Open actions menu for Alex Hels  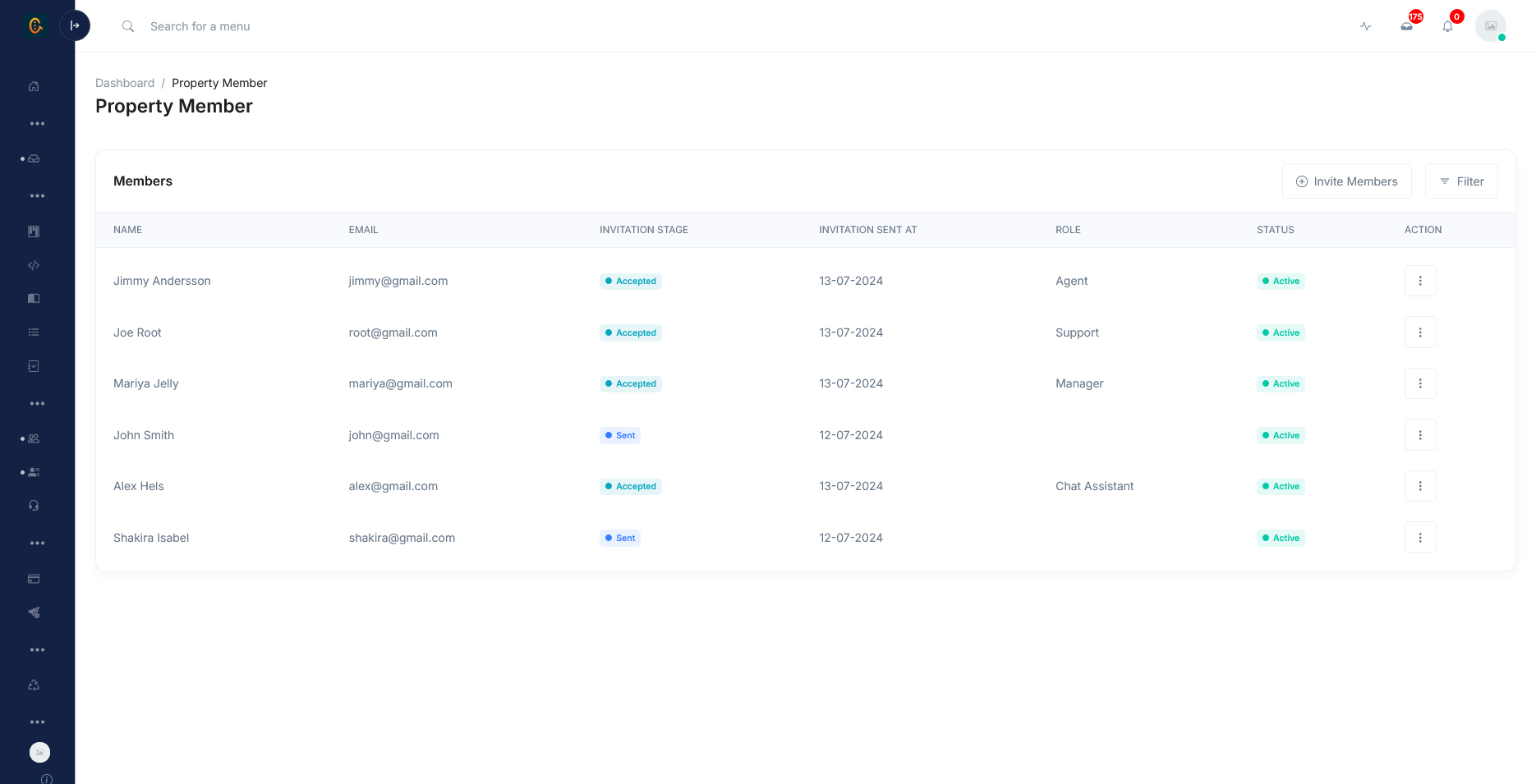click(1420, 486)
